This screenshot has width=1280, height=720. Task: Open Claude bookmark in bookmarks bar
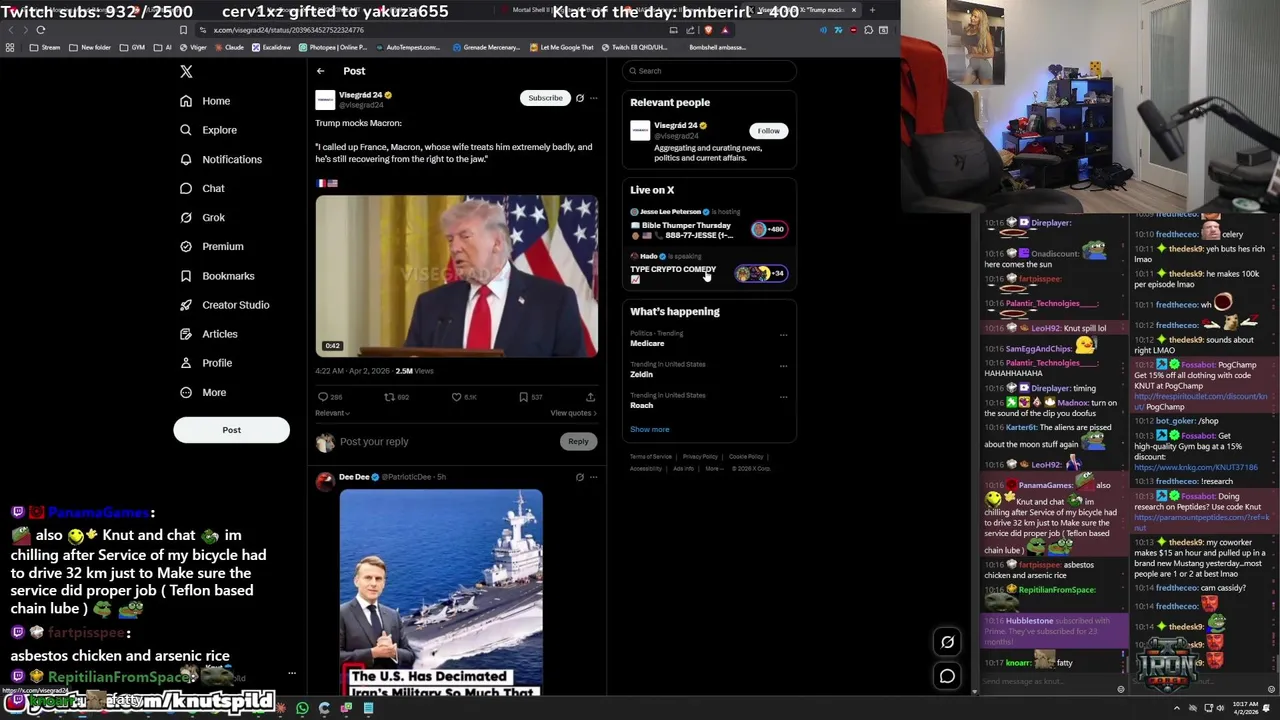coord(230,47)
